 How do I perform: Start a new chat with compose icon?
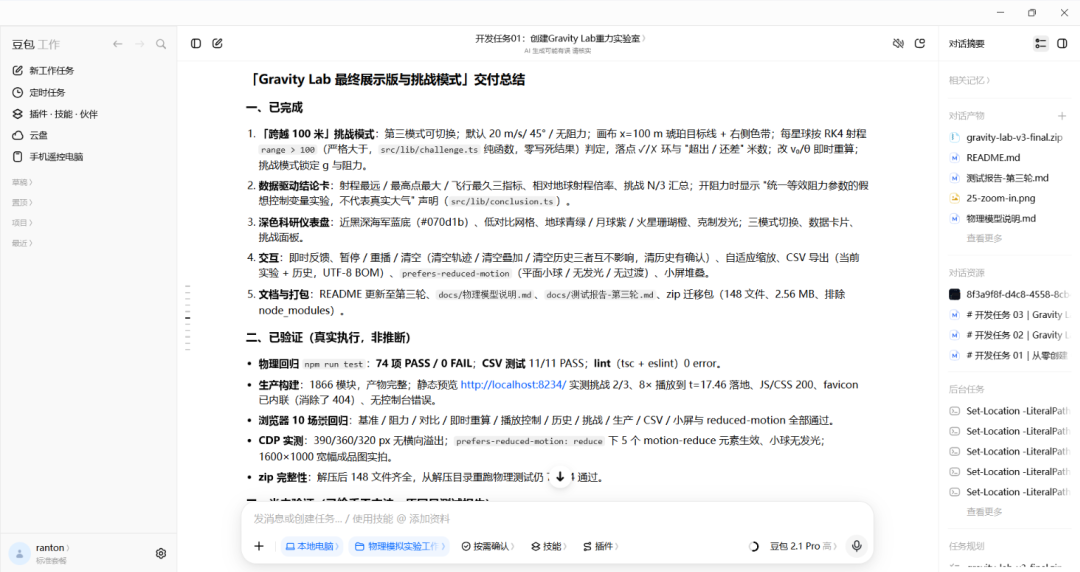218,43
